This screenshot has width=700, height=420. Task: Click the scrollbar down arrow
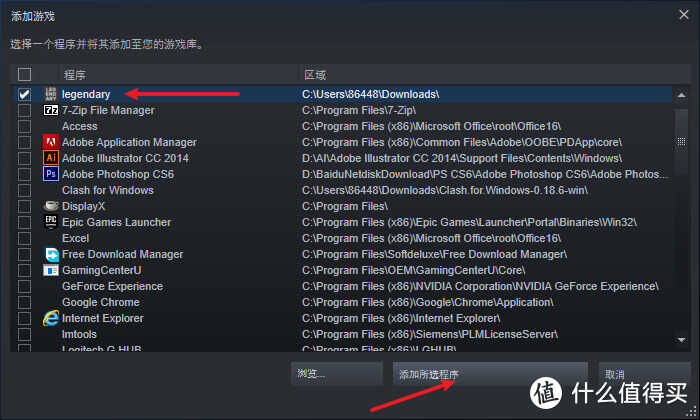point(681,340)
